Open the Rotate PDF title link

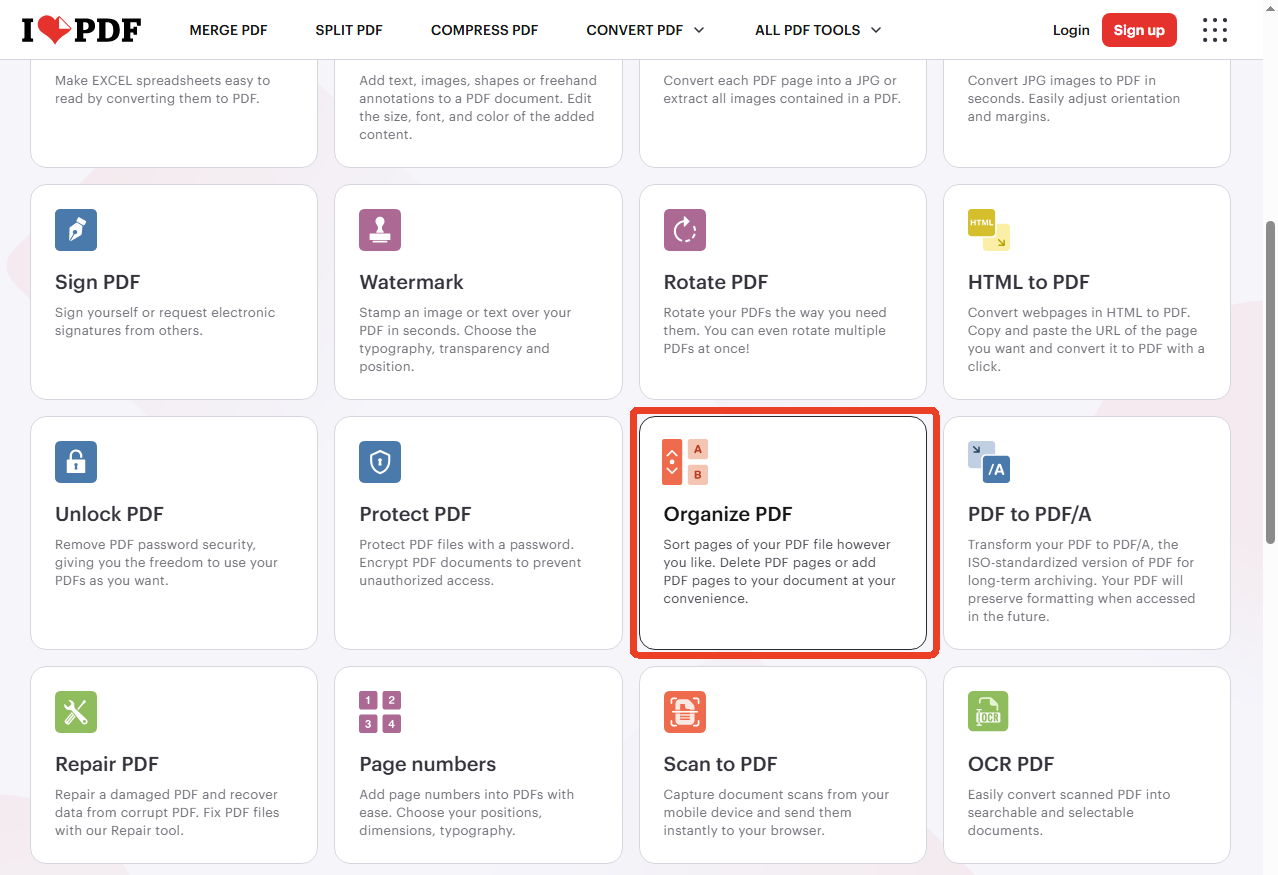point(716,282)
